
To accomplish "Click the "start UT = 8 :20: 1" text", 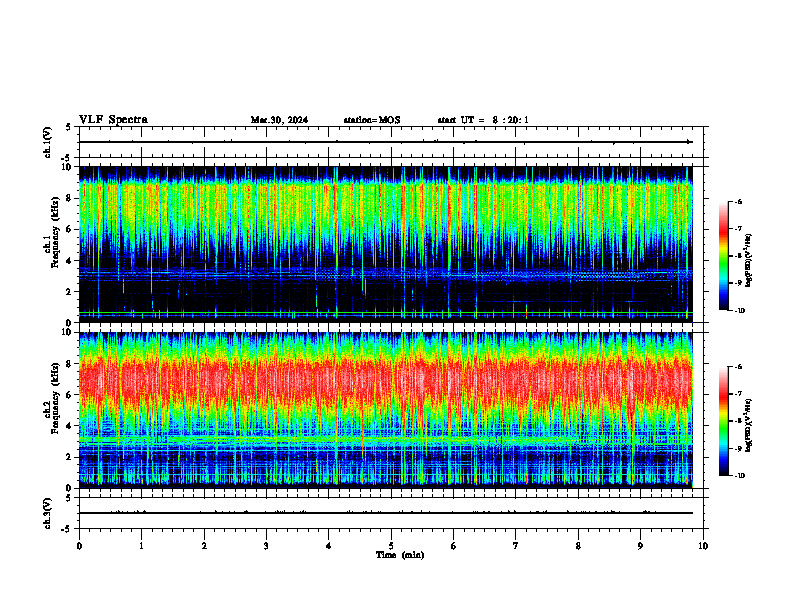I will (483, 120).
